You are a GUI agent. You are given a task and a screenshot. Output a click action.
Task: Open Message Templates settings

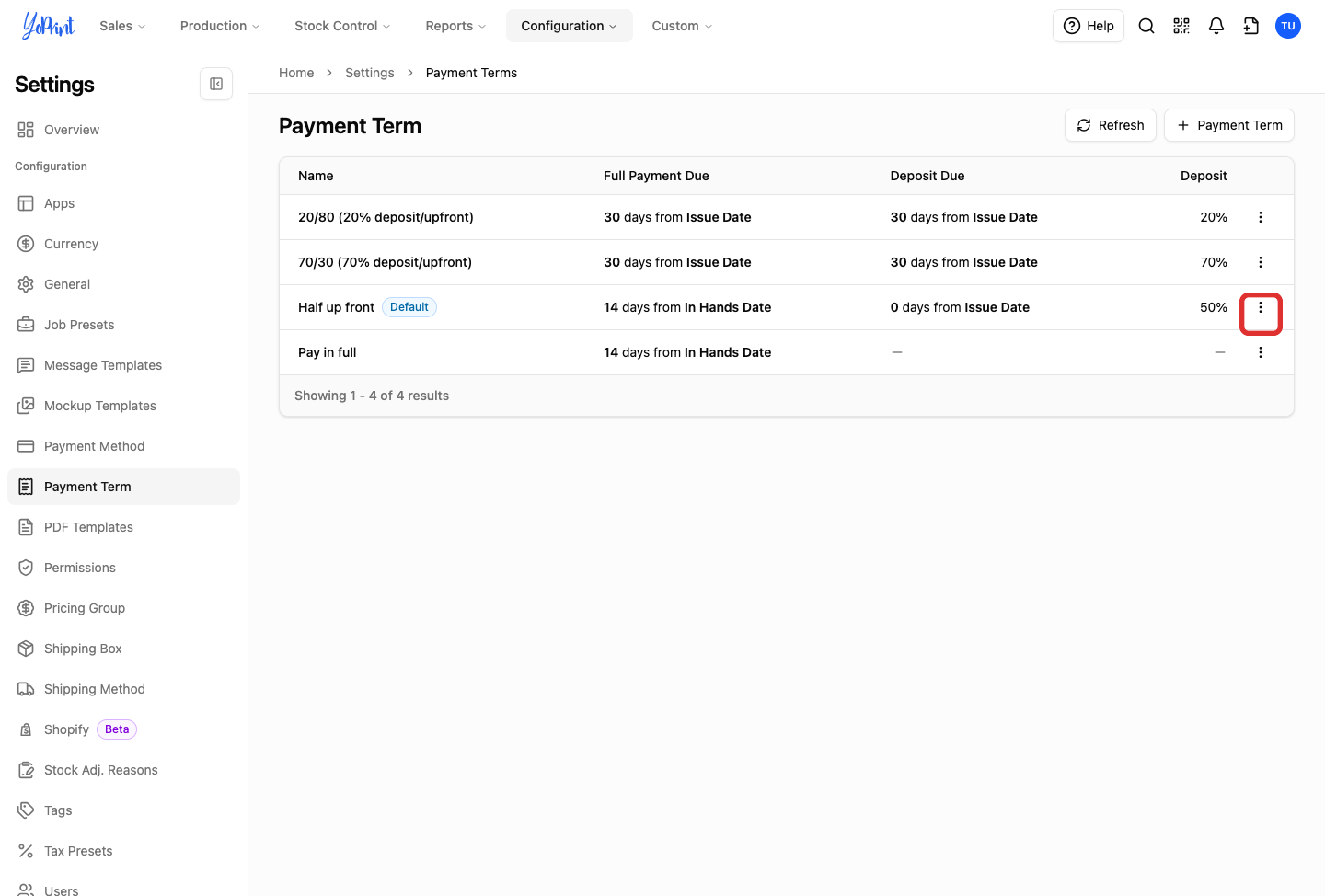123,365
